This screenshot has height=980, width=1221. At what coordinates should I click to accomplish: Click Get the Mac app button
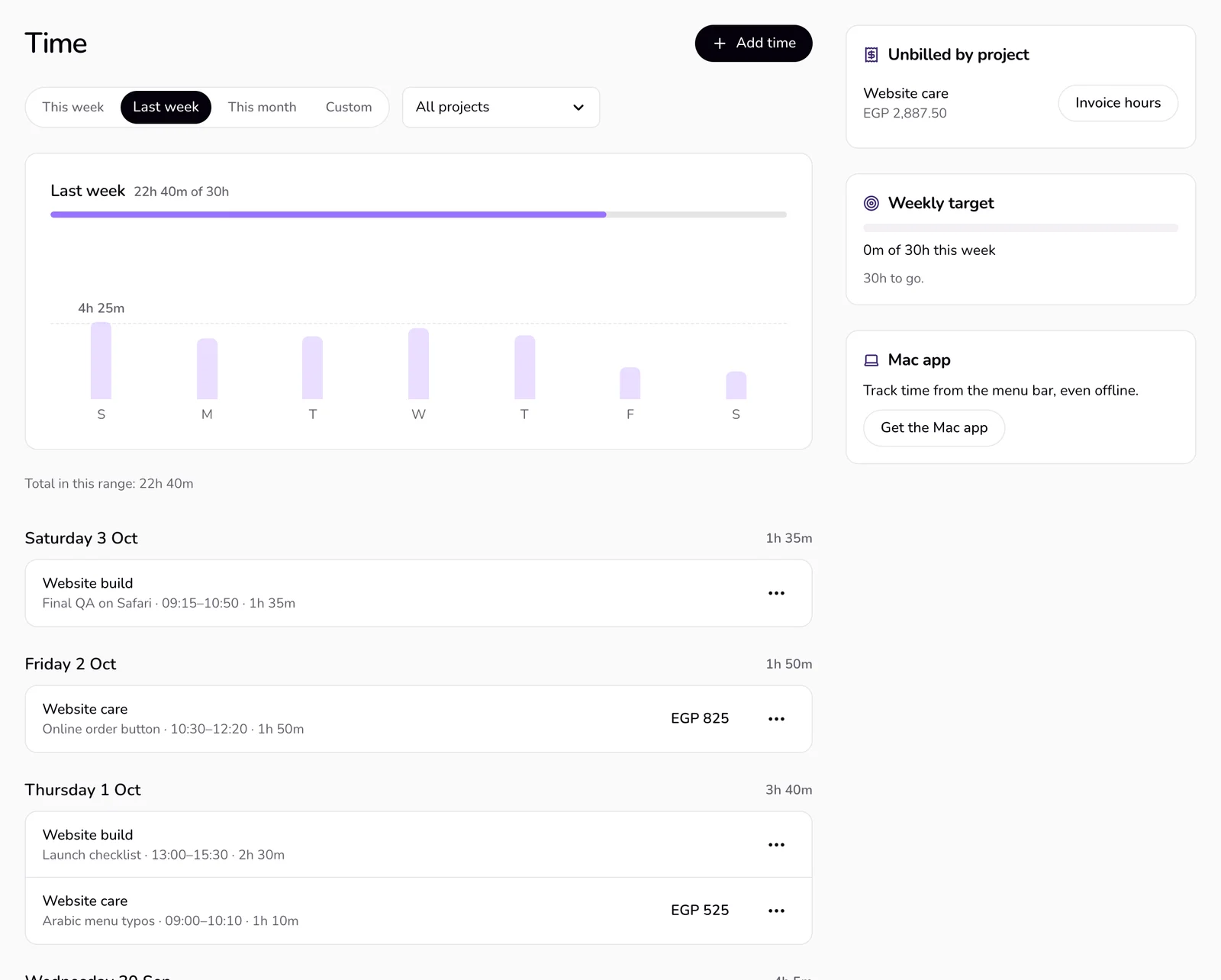pos(934,427)
